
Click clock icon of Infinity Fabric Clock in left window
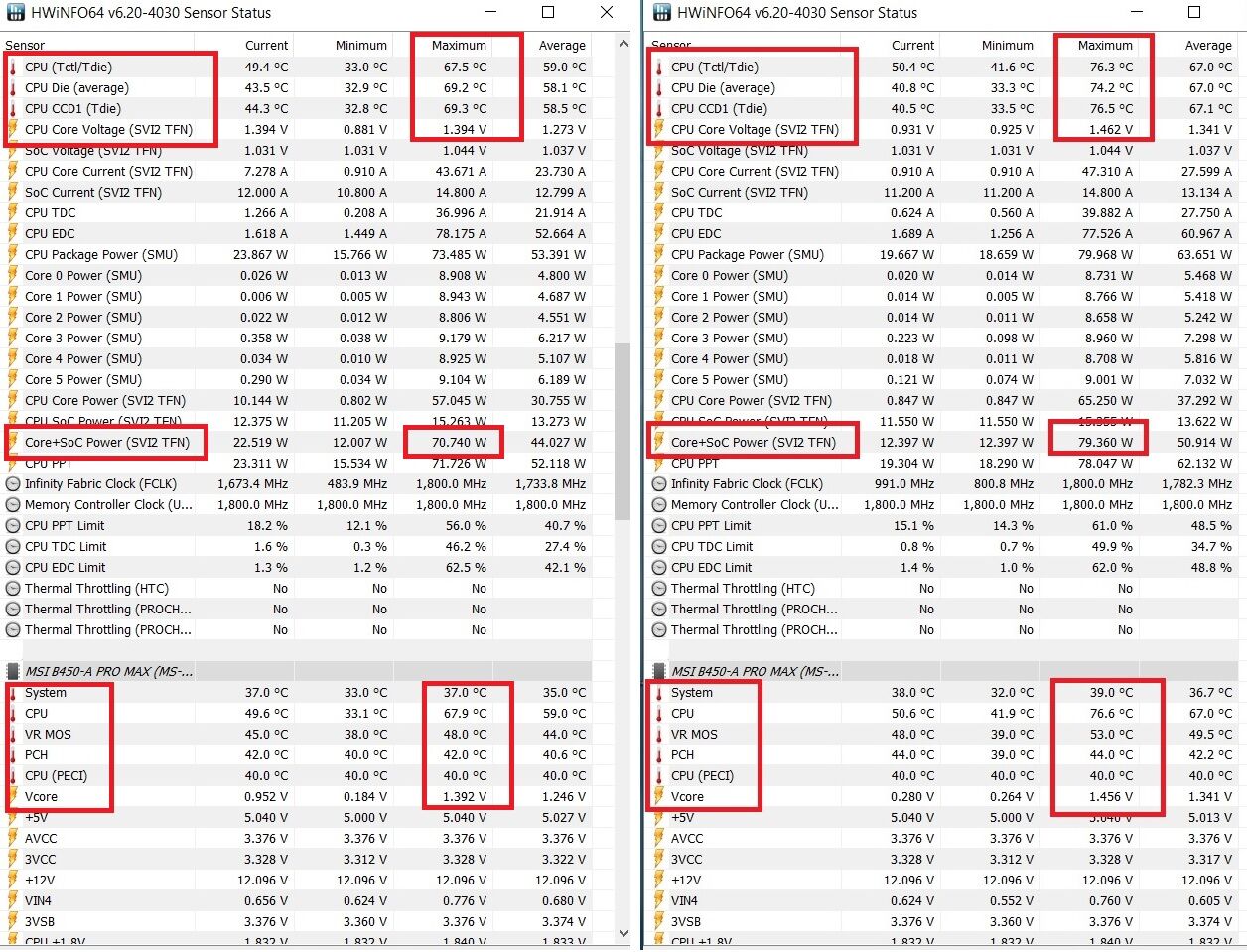(x=13, y=484)
